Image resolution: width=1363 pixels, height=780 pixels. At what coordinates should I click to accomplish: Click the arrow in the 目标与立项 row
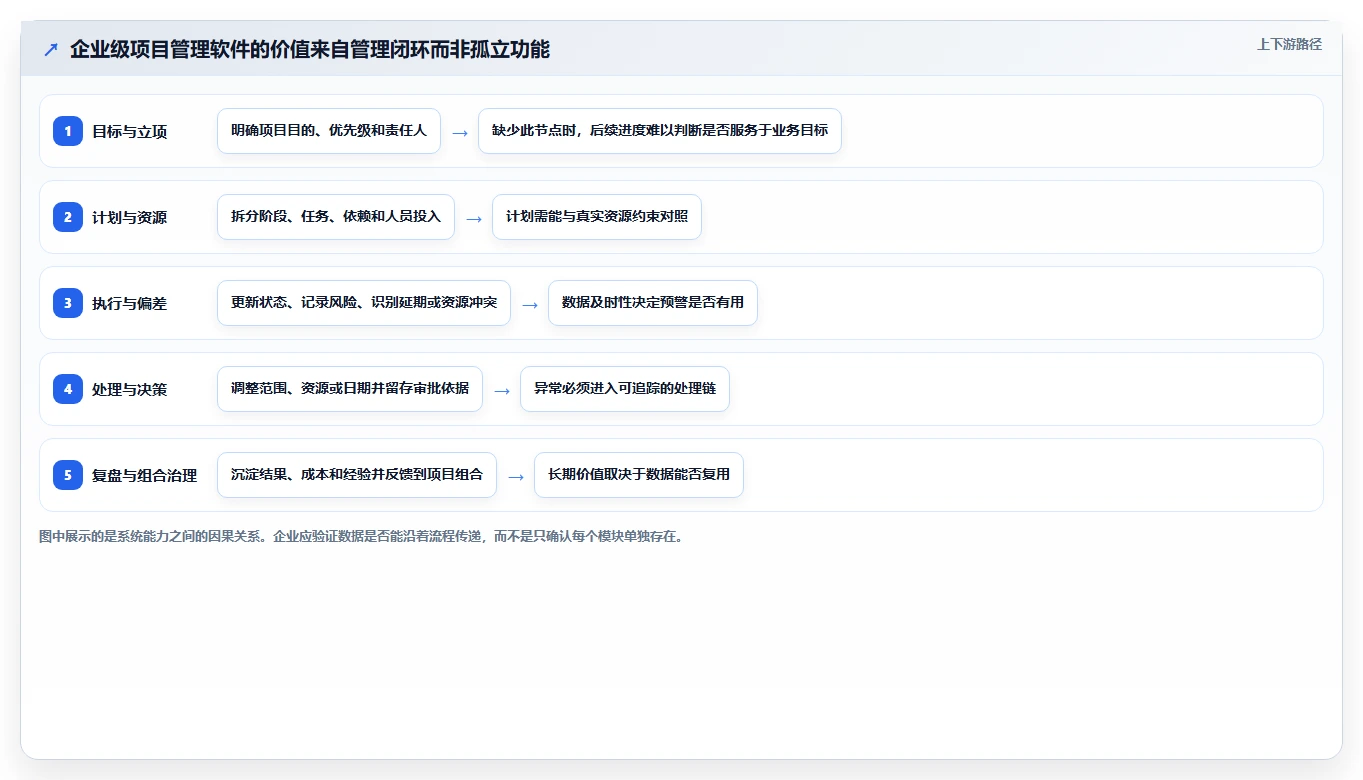[460, 133]
